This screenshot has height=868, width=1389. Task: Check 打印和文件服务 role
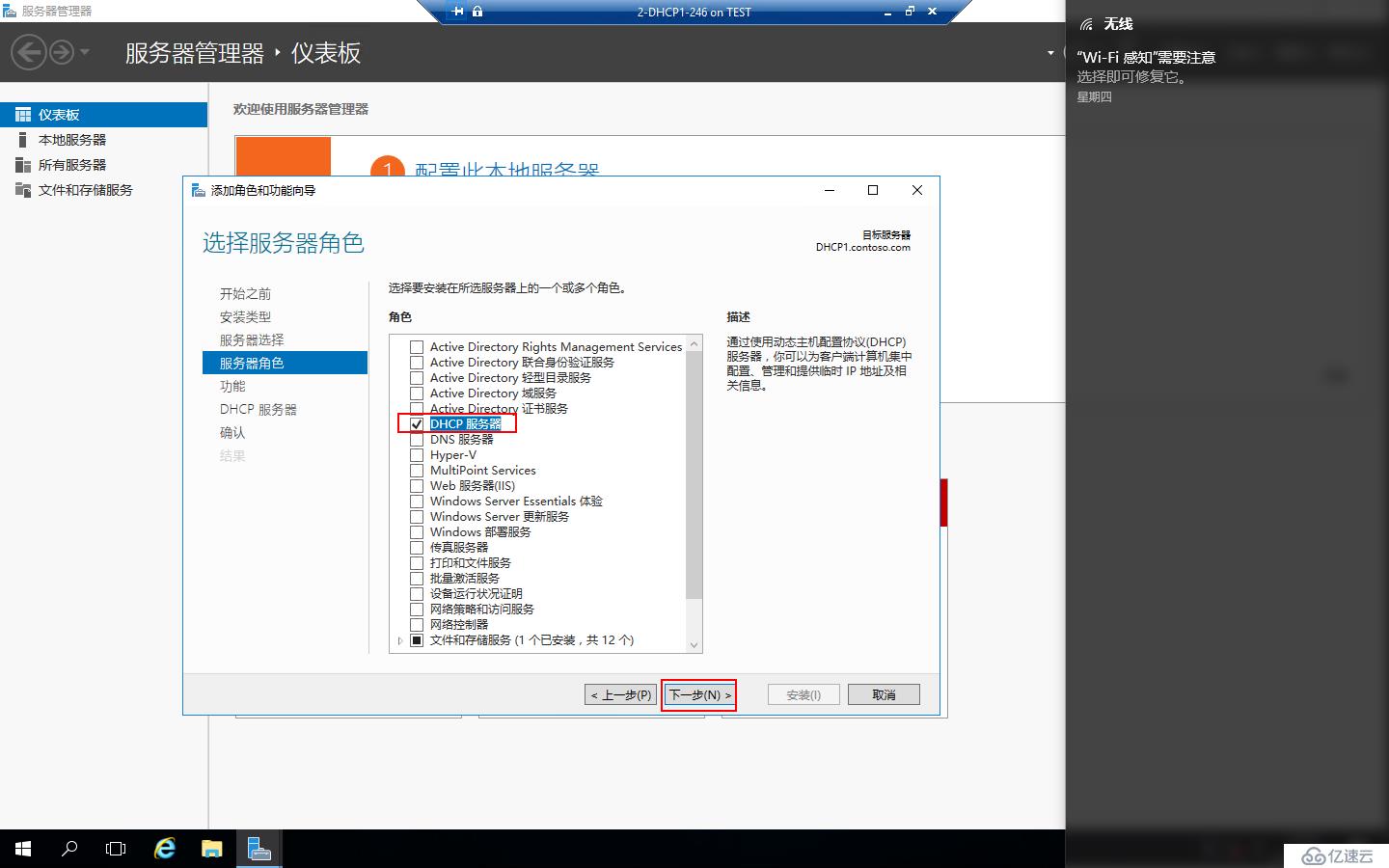[x=417, y=563]
